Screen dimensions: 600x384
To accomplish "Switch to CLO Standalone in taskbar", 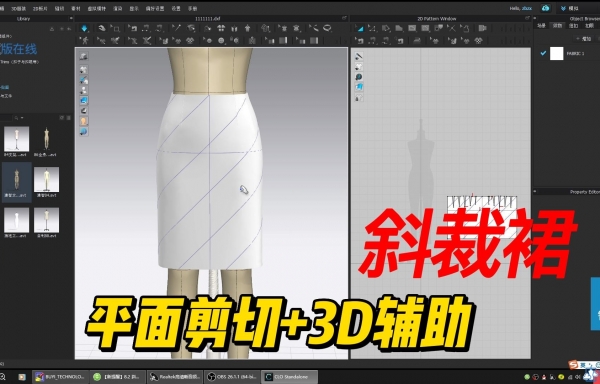I will tap(290, 377).
